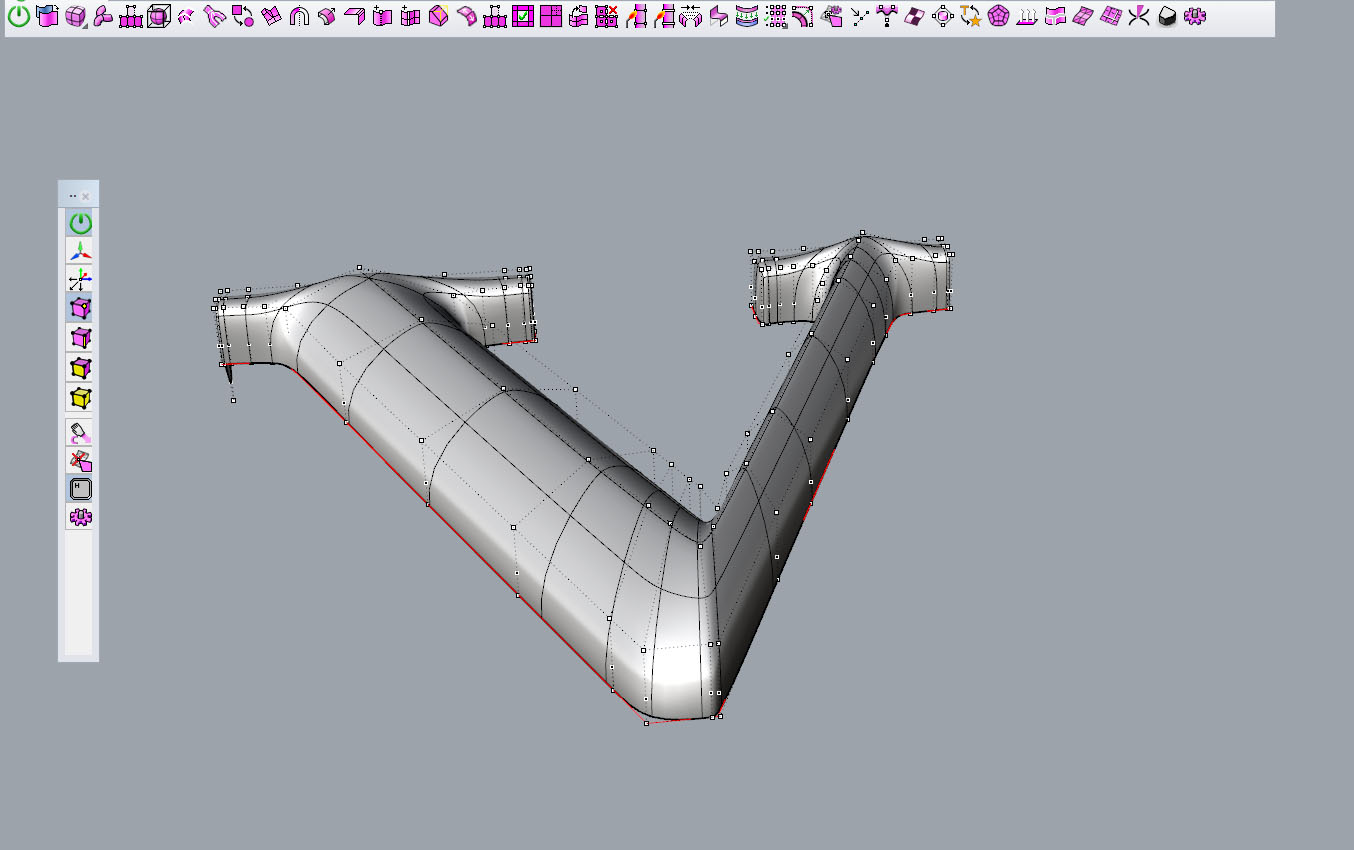Click the three-lobed pink shape icon
The height and width of the screenshot is (850, 1354).
103,16
